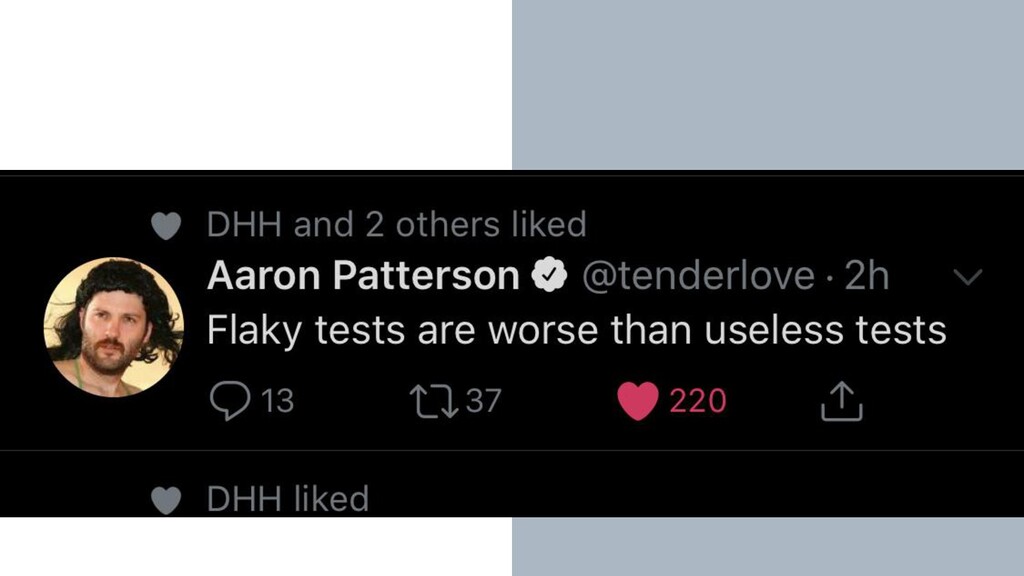Click the lower "DHH liked" label
The height and width of the screenshot is (576, 1024).
pos(288,499)
